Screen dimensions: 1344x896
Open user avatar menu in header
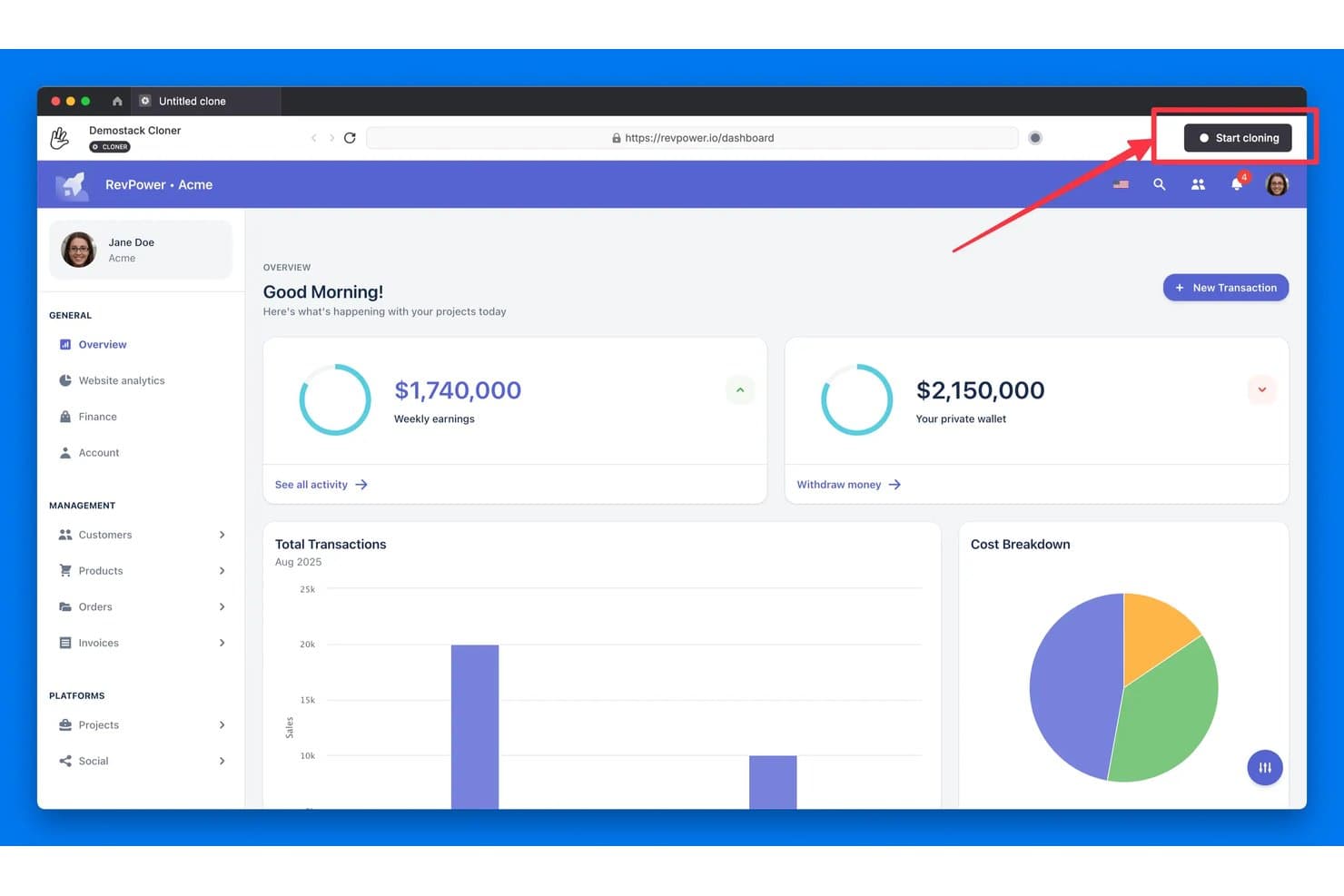tap(1277, 184)
